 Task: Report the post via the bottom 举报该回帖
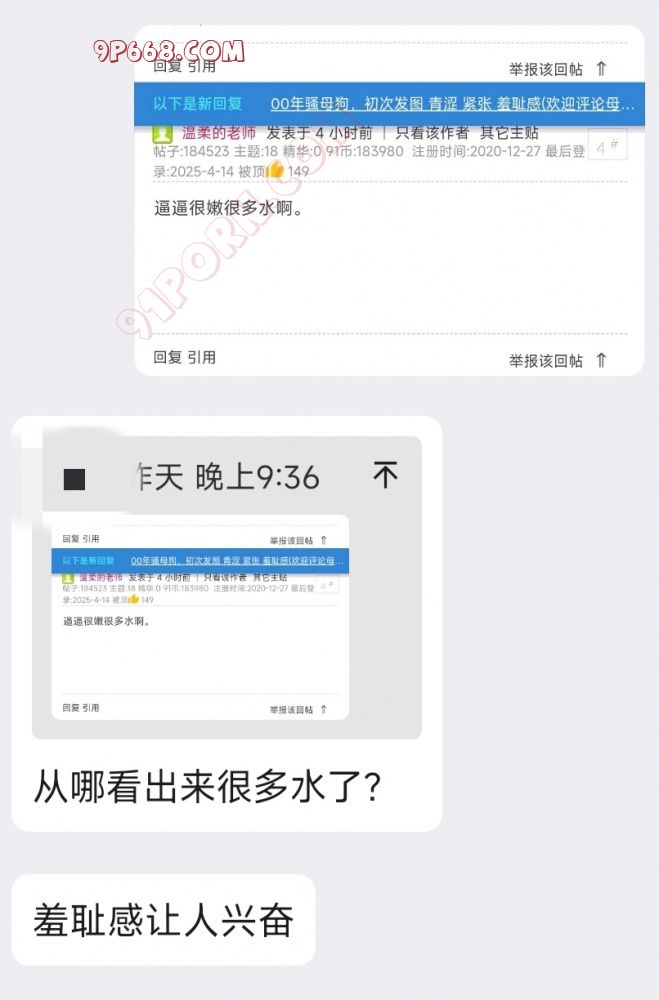(546, 361)
